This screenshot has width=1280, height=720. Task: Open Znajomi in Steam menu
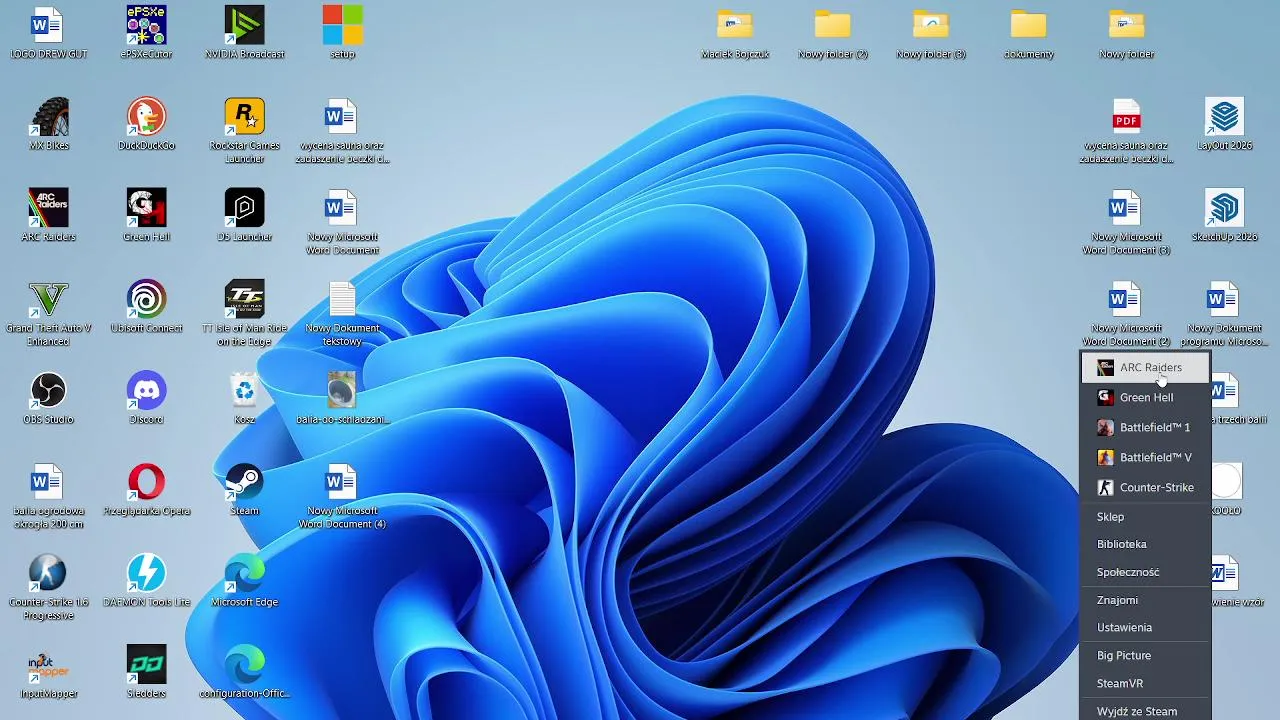pos(1146,600)
